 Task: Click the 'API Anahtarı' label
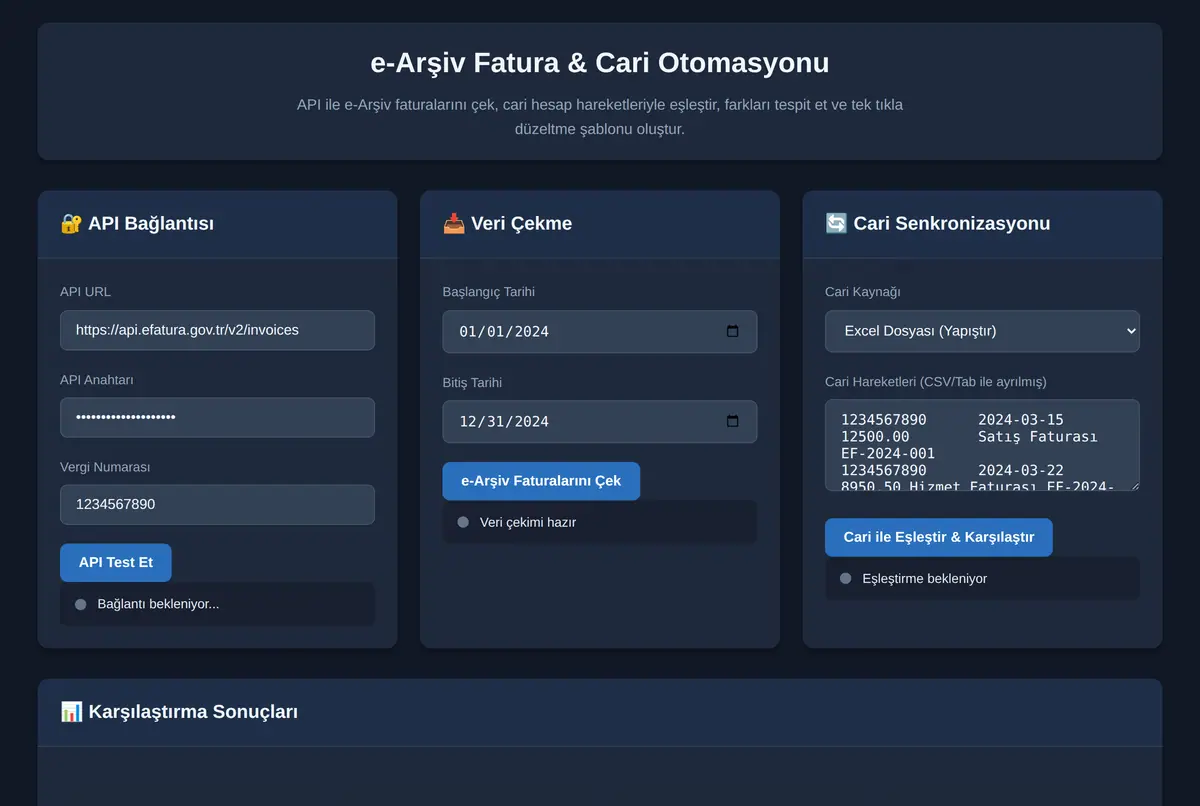click(97, 380)
